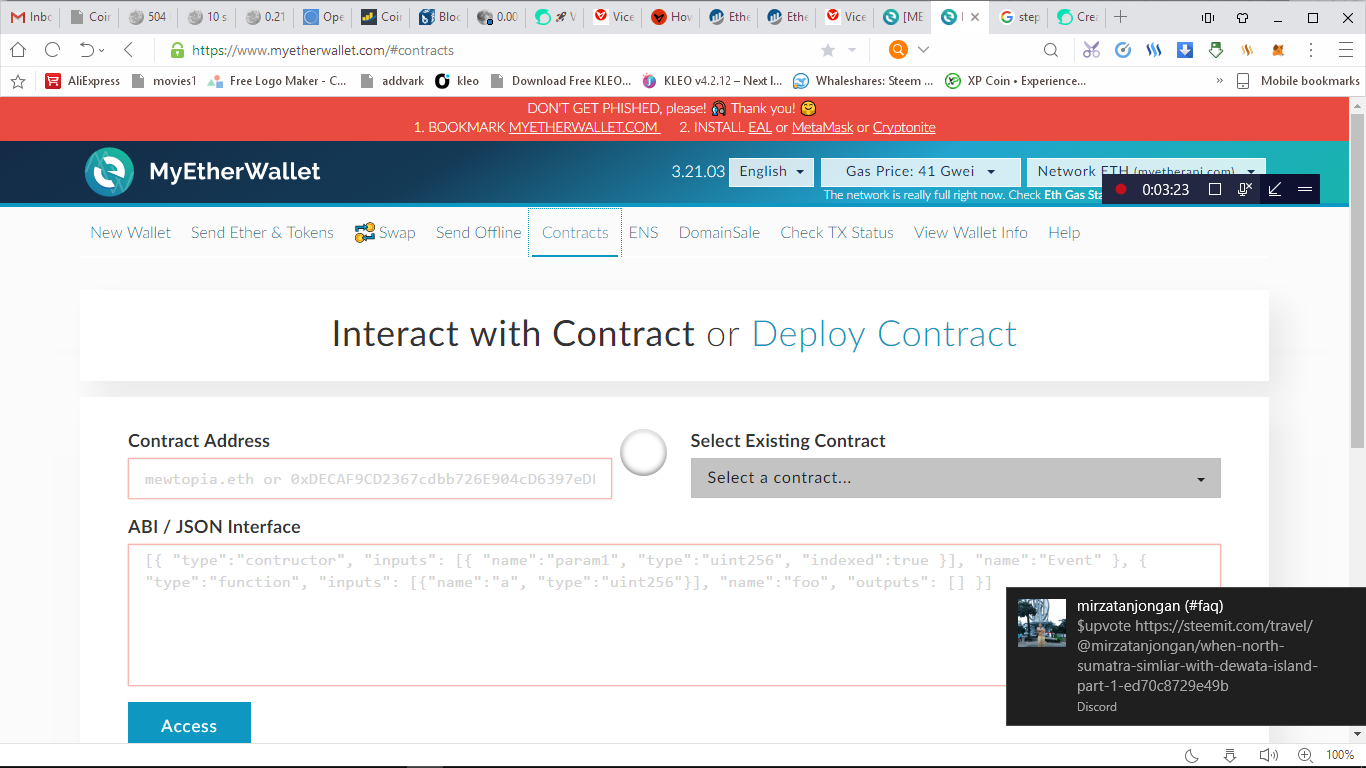The height and width of the screenshot is (768, 1366).
Task: Open the AliExpress bookmark
Action: pos(83,81)
